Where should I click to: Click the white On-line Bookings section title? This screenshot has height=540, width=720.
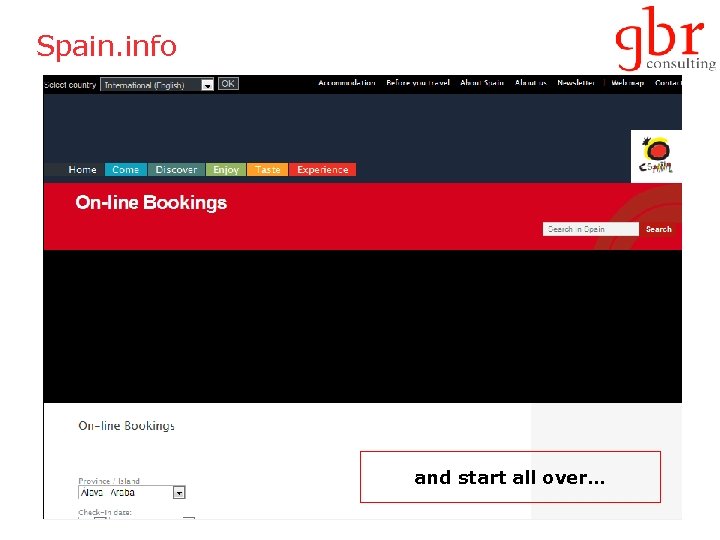[126, 426]
